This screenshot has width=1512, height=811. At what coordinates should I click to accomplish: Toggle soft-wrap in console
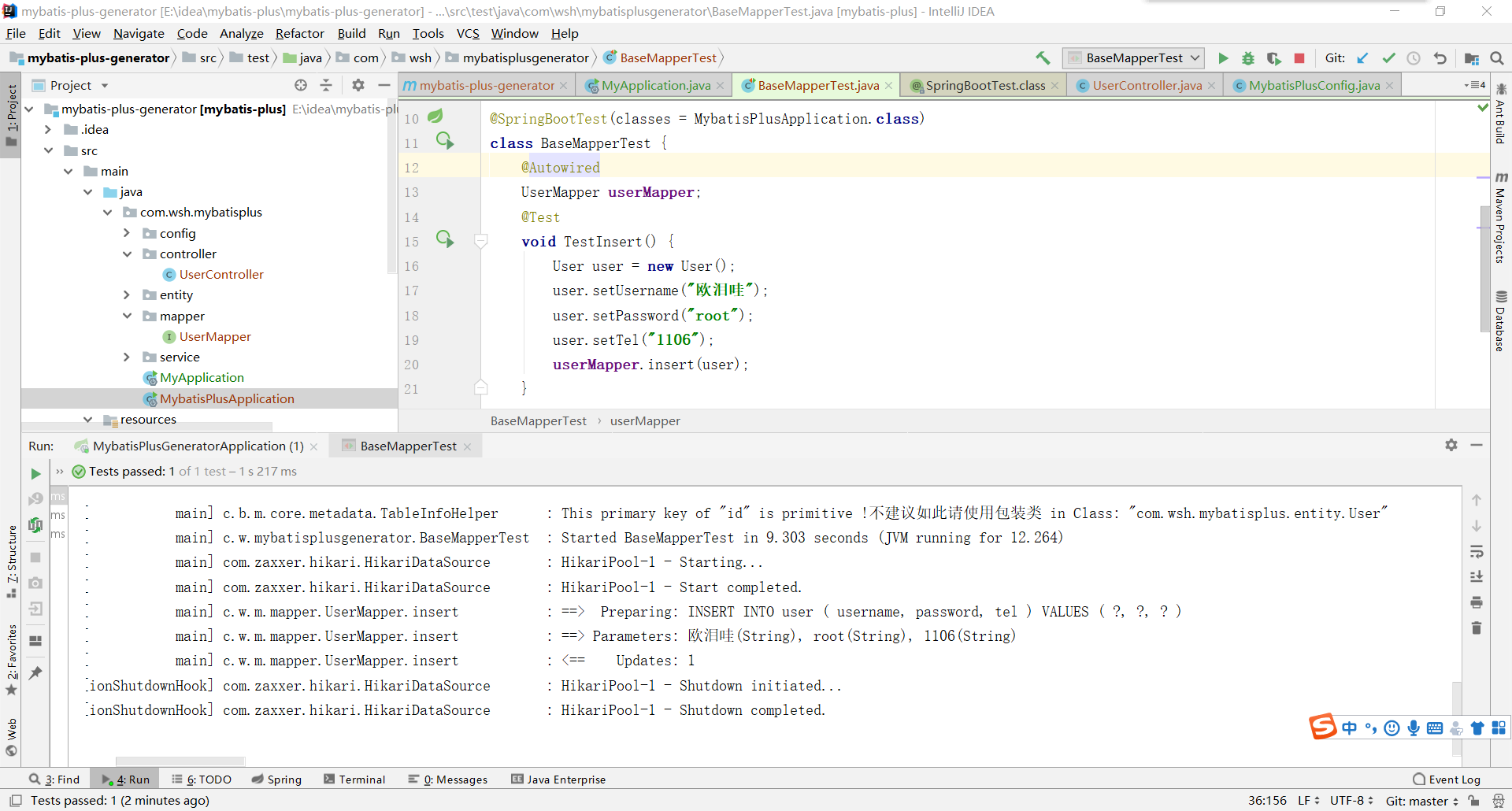1477,551
